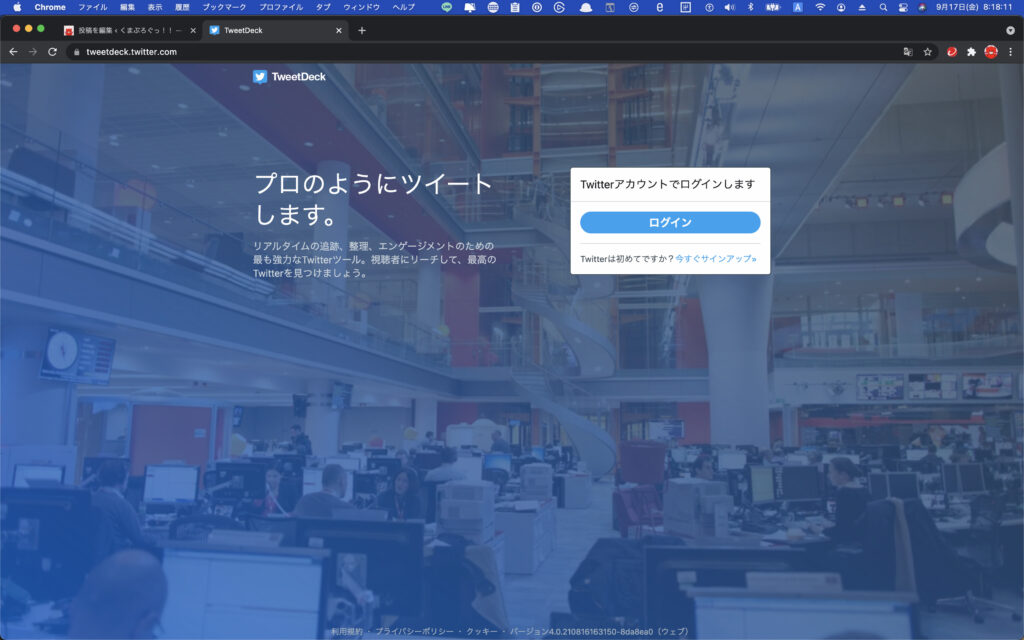Image resolution: width=1024 pixels, height=640 pixels.
Task: Open the clipboard icon in menu bar
Action: point(515,7)
